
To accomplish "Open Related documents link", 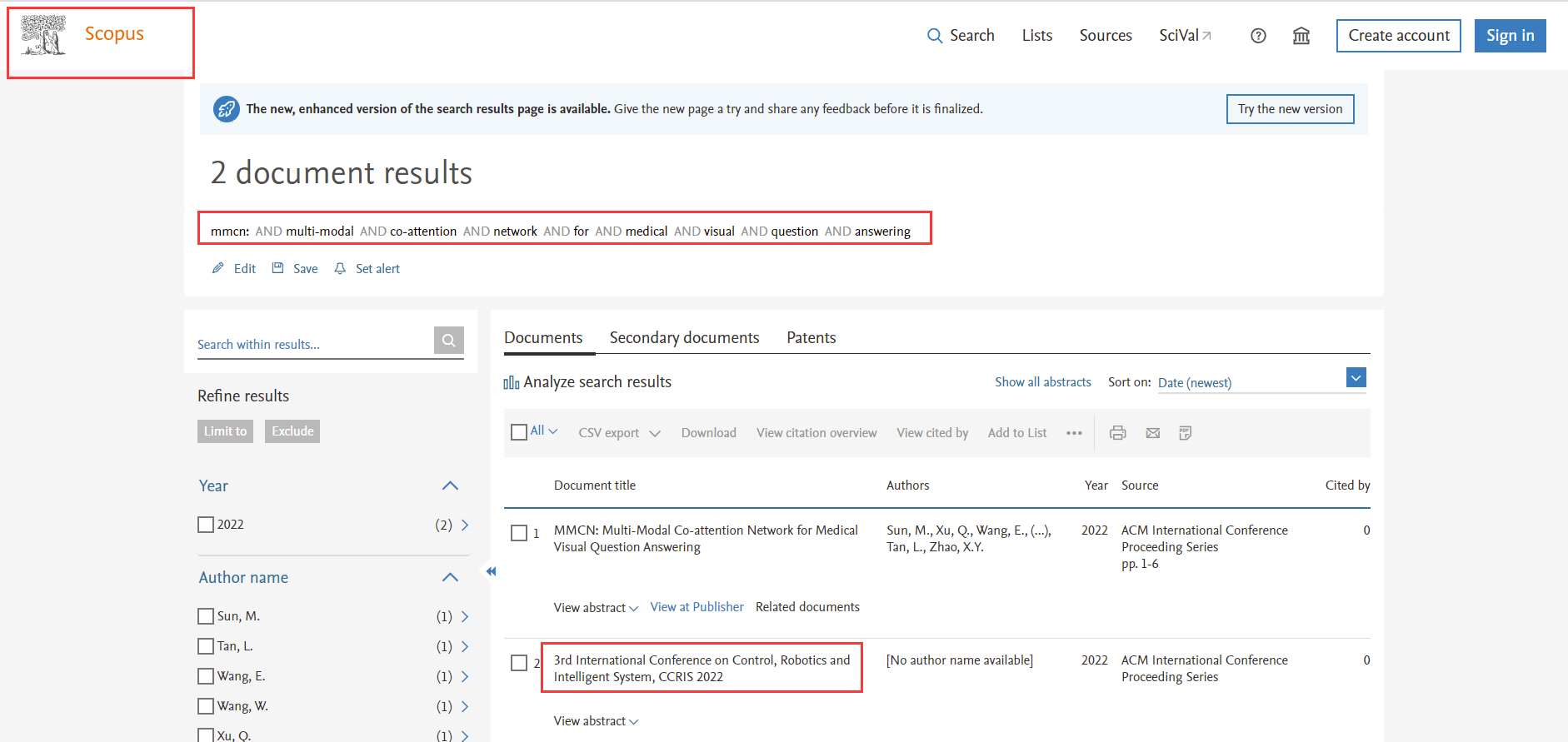I will 807,607.
